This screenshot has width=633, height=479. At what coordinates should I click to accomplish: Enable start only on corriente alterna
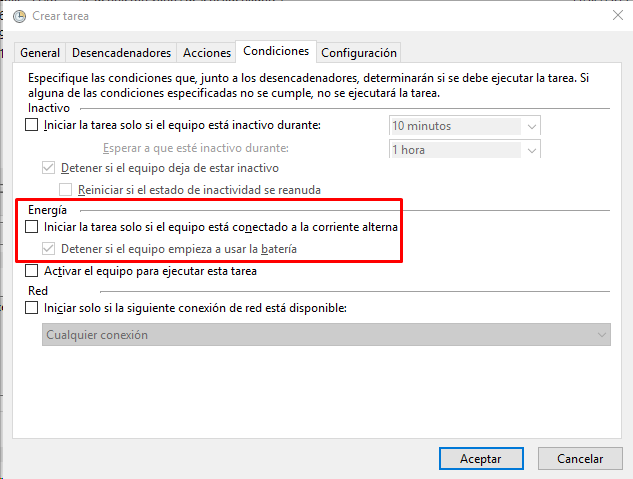point(31,227)
